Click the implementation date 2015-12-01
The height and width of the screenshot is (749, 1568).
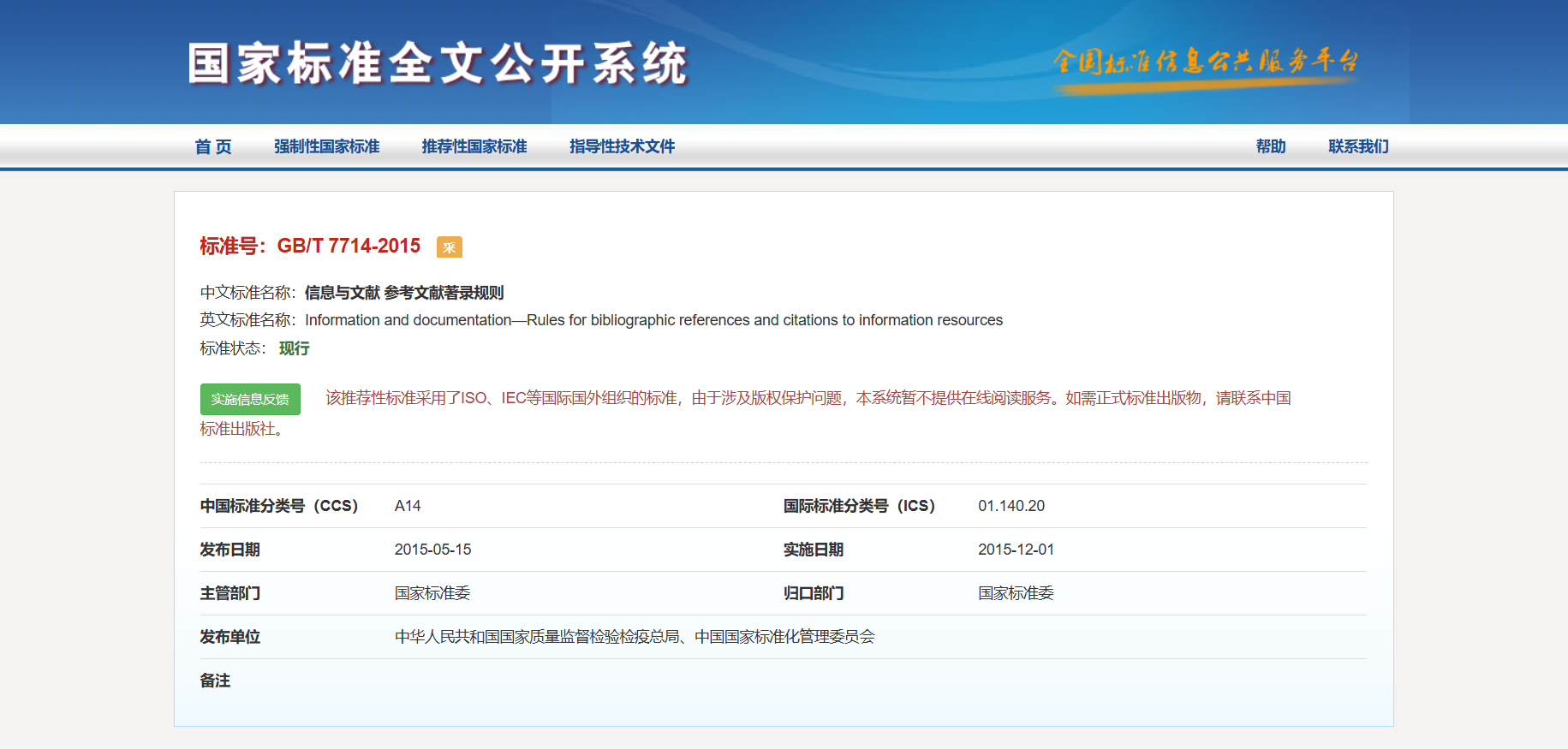(x=1016, y=550)
